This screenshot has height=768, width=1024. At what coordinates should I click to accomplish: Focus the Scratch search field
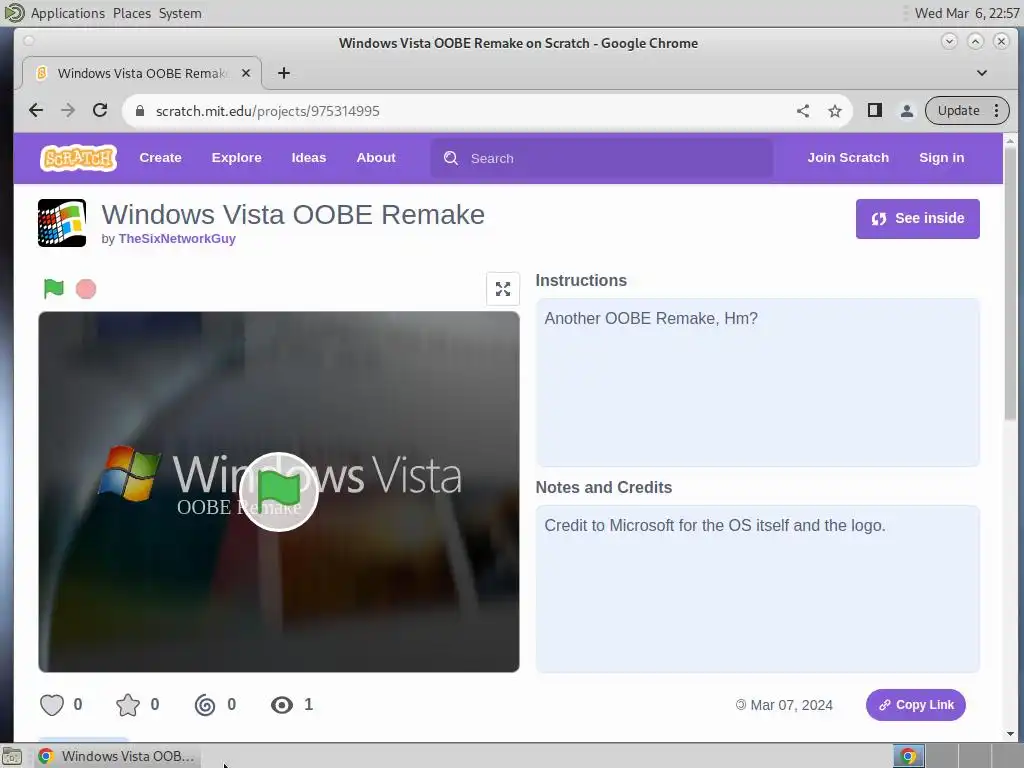coord(601,158)
